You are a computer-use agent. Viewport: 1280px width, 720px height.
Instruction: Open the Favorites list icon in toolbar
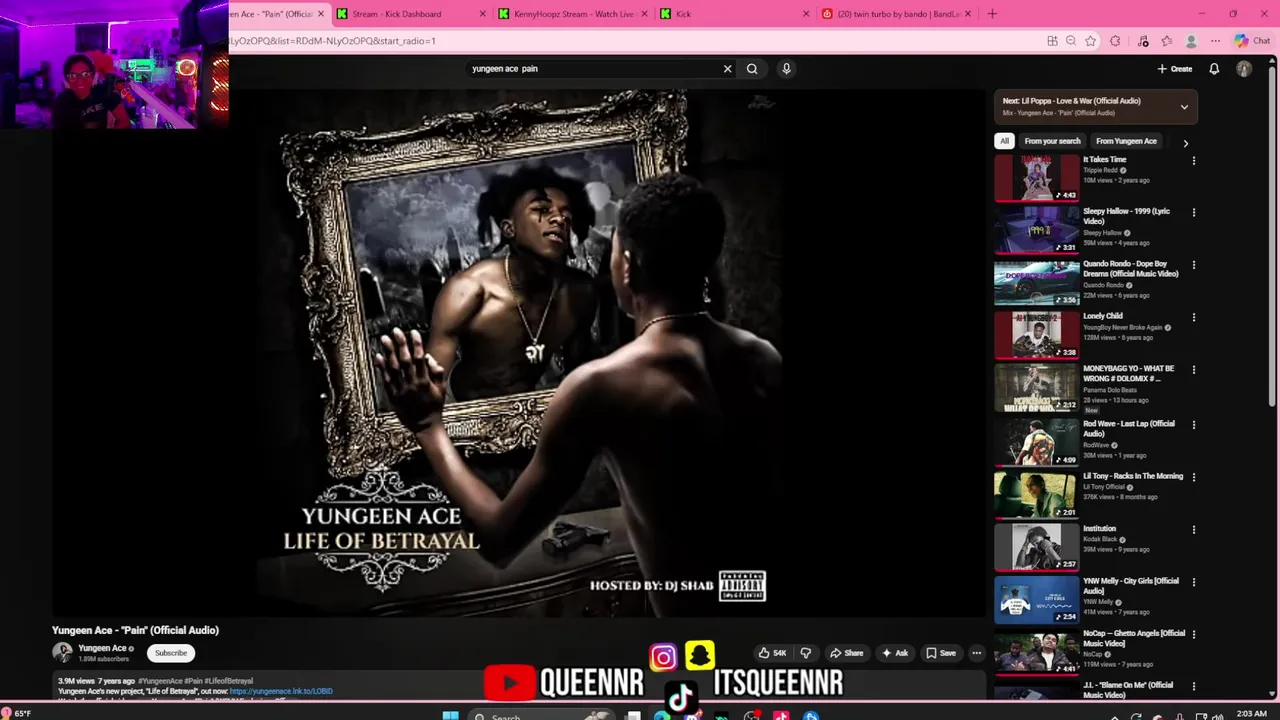[1167, 41]
